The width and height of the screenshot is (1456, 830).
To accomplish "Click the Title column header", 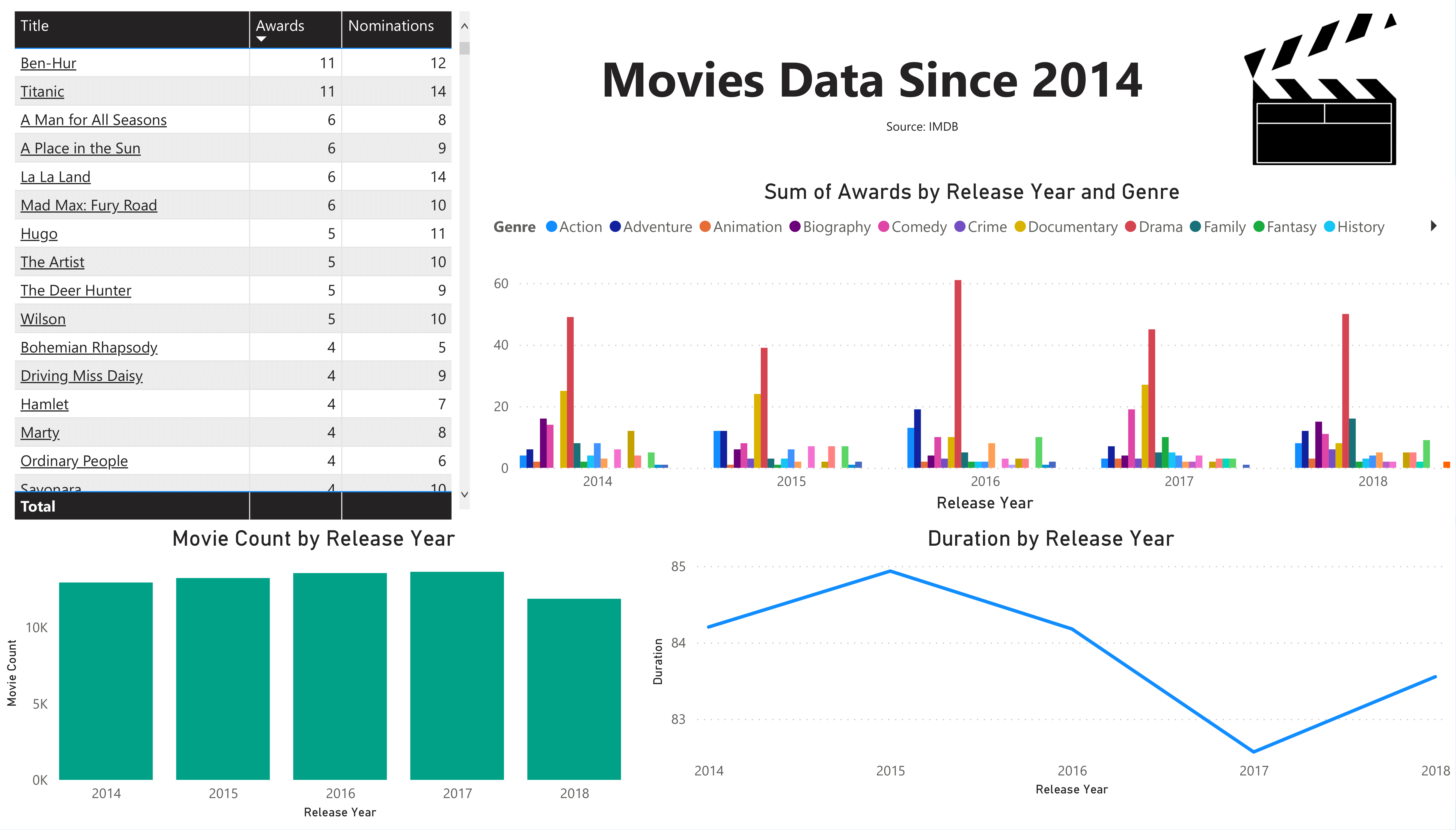I will click(x=35, y=26).
